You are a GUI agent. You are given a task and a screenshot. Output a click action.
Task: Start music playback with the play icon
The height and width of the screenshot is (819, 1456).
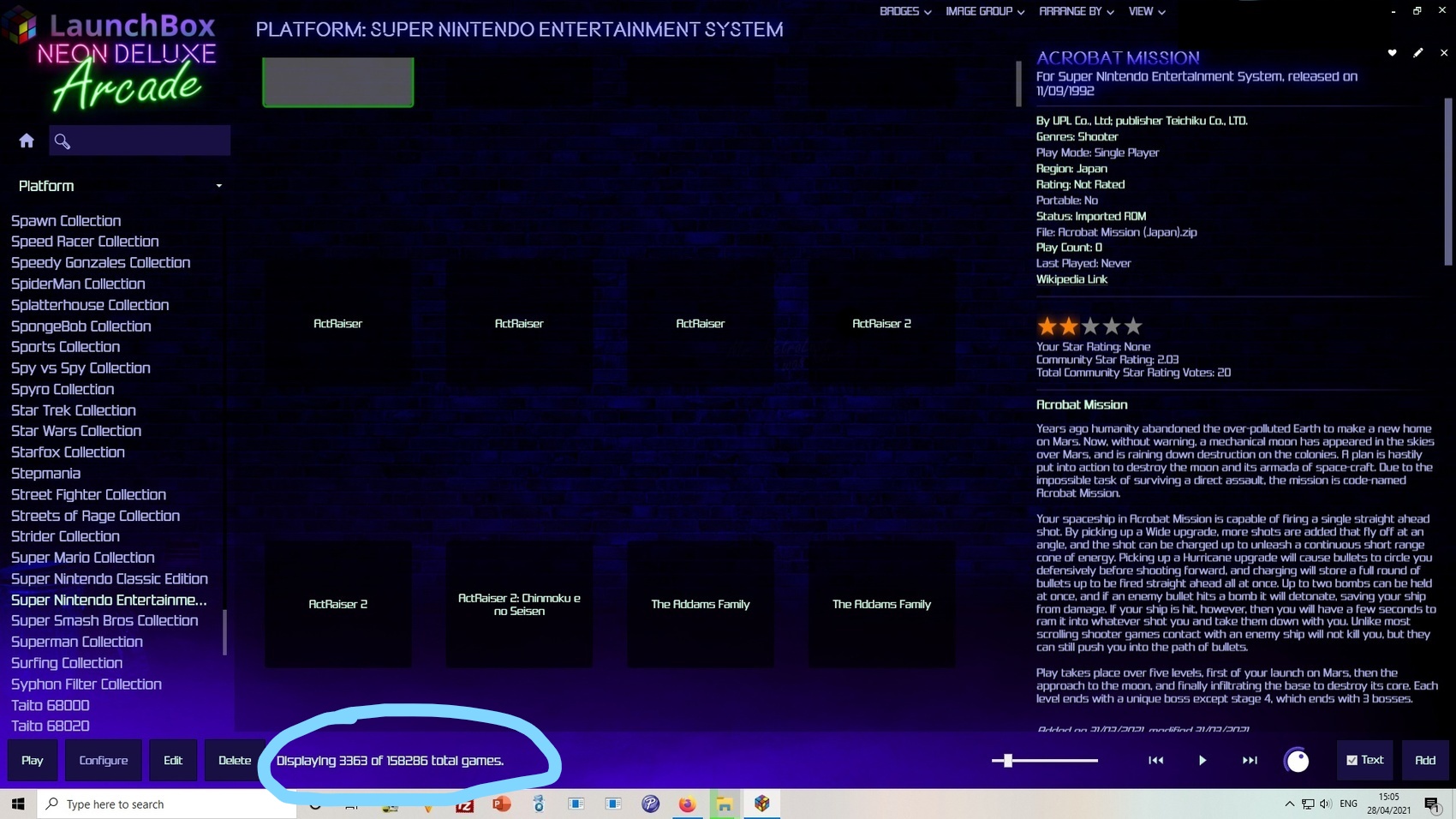coord(1202,760)
